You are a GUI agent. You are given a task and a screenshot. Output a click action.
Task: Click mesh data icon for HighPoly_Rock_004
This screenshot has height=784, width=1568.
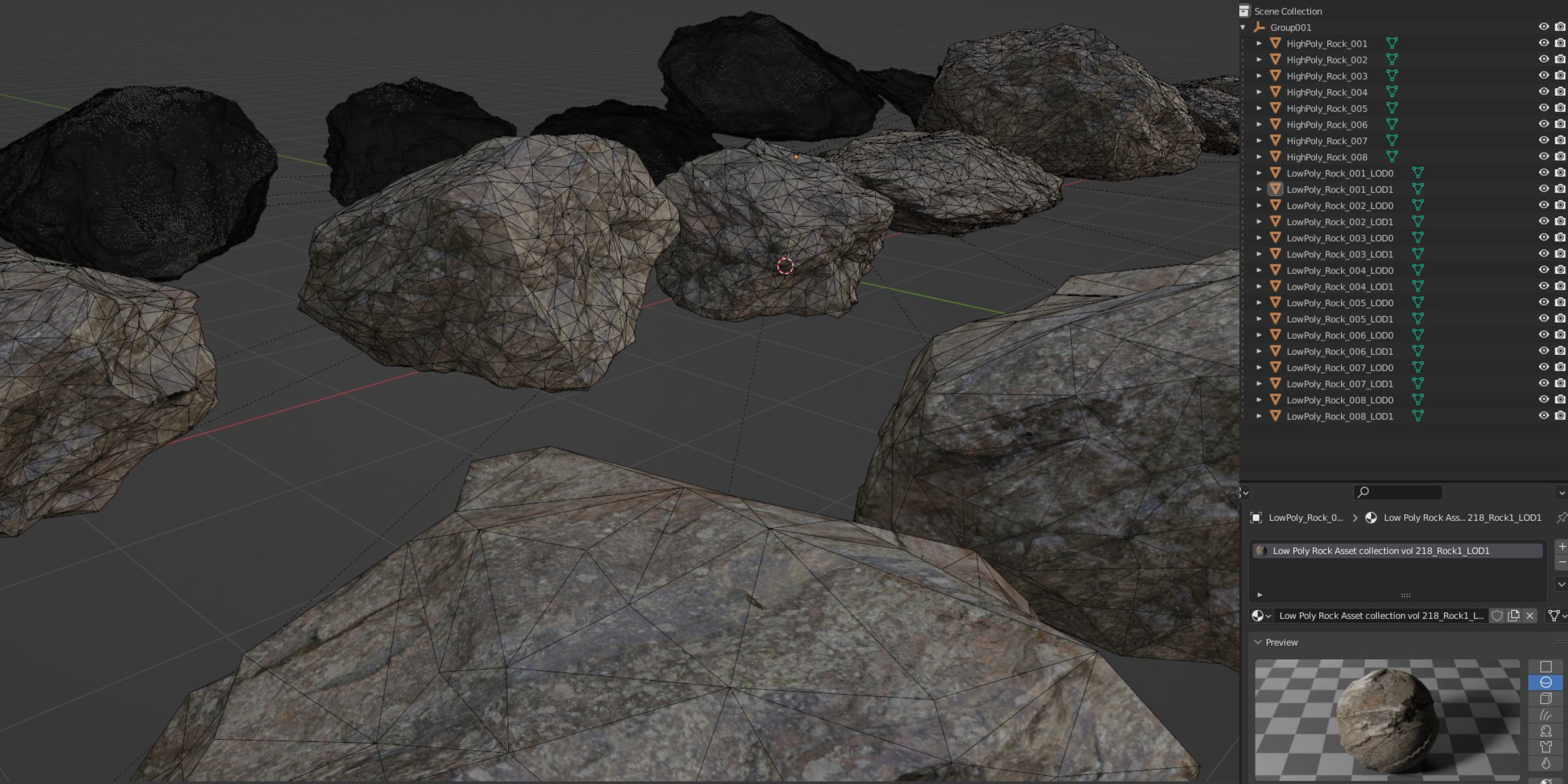point(1392,92)
